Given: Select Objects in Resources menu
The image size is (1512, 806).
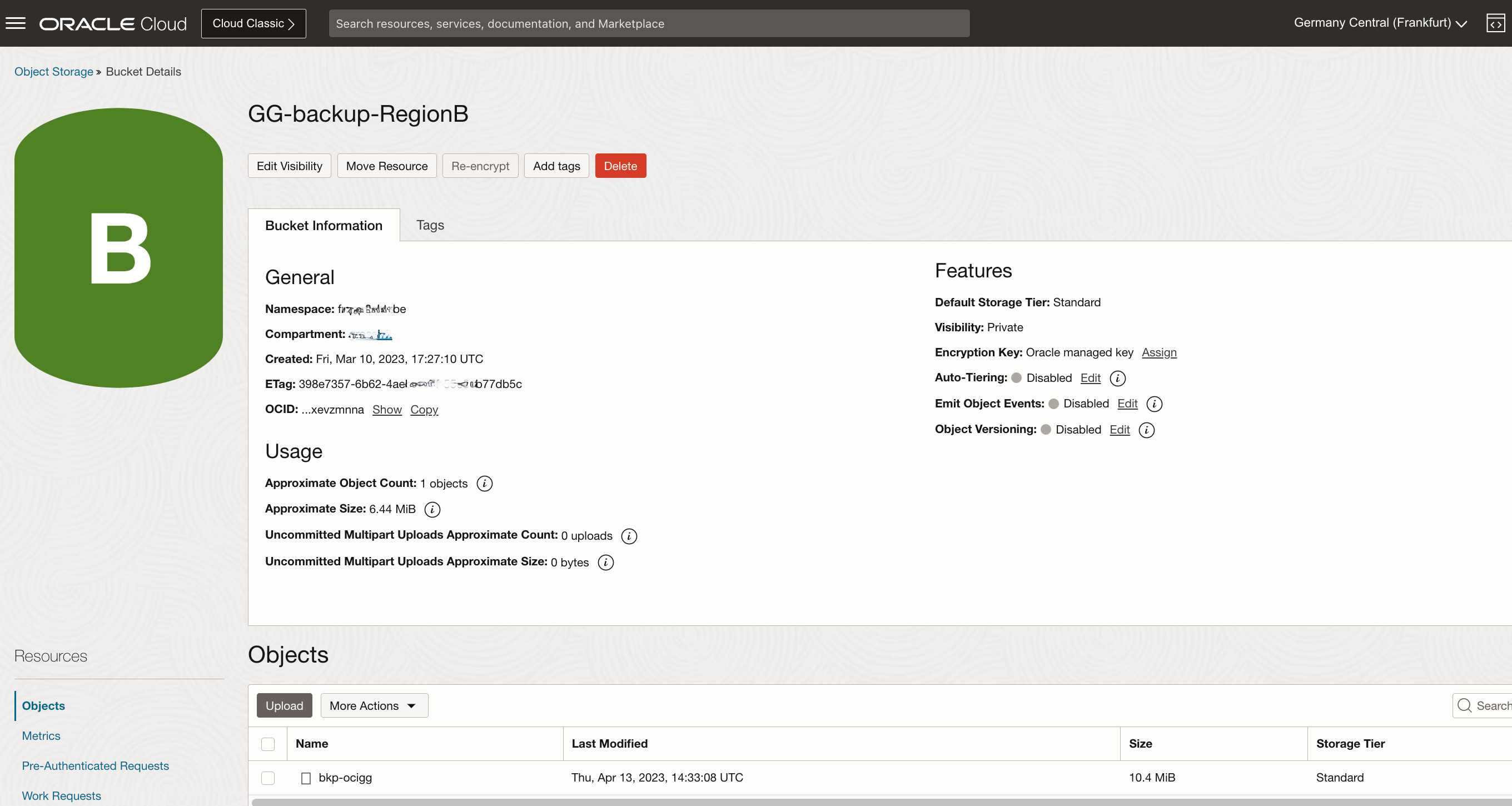Looking at the screenshot, I should coord(43,705).
